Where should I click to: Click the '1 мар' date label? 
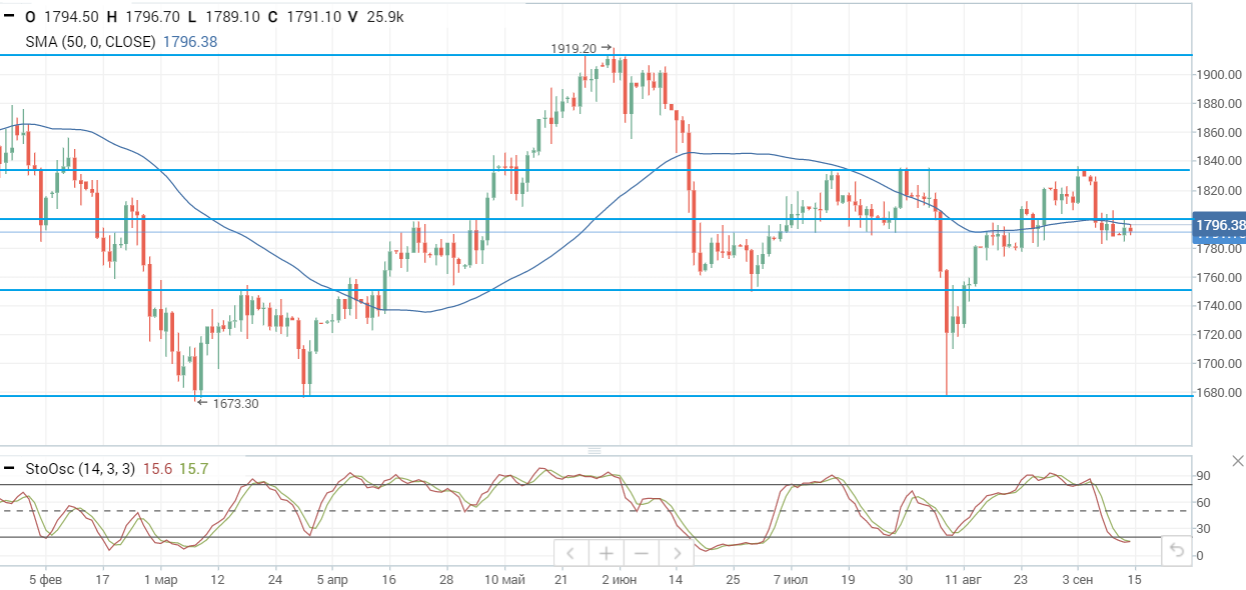click(x=161, y=580)
